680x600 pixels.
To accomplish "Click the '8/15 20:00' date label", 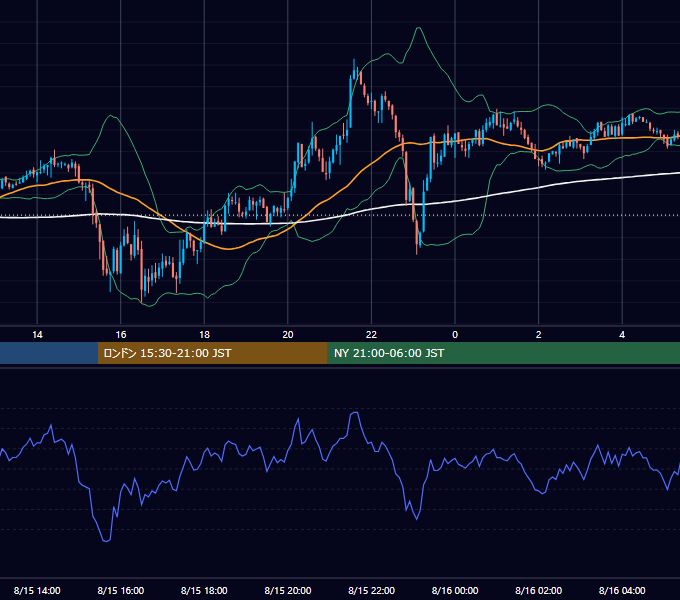I will tap(288, 590).
